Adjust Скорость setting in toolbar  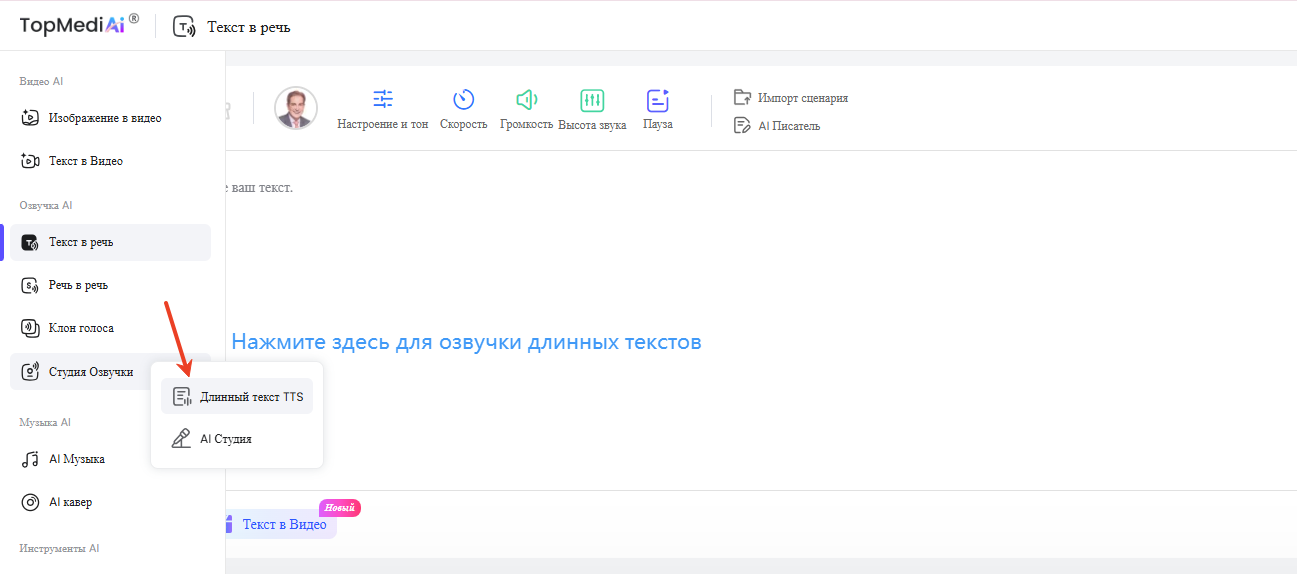[463, 124]
